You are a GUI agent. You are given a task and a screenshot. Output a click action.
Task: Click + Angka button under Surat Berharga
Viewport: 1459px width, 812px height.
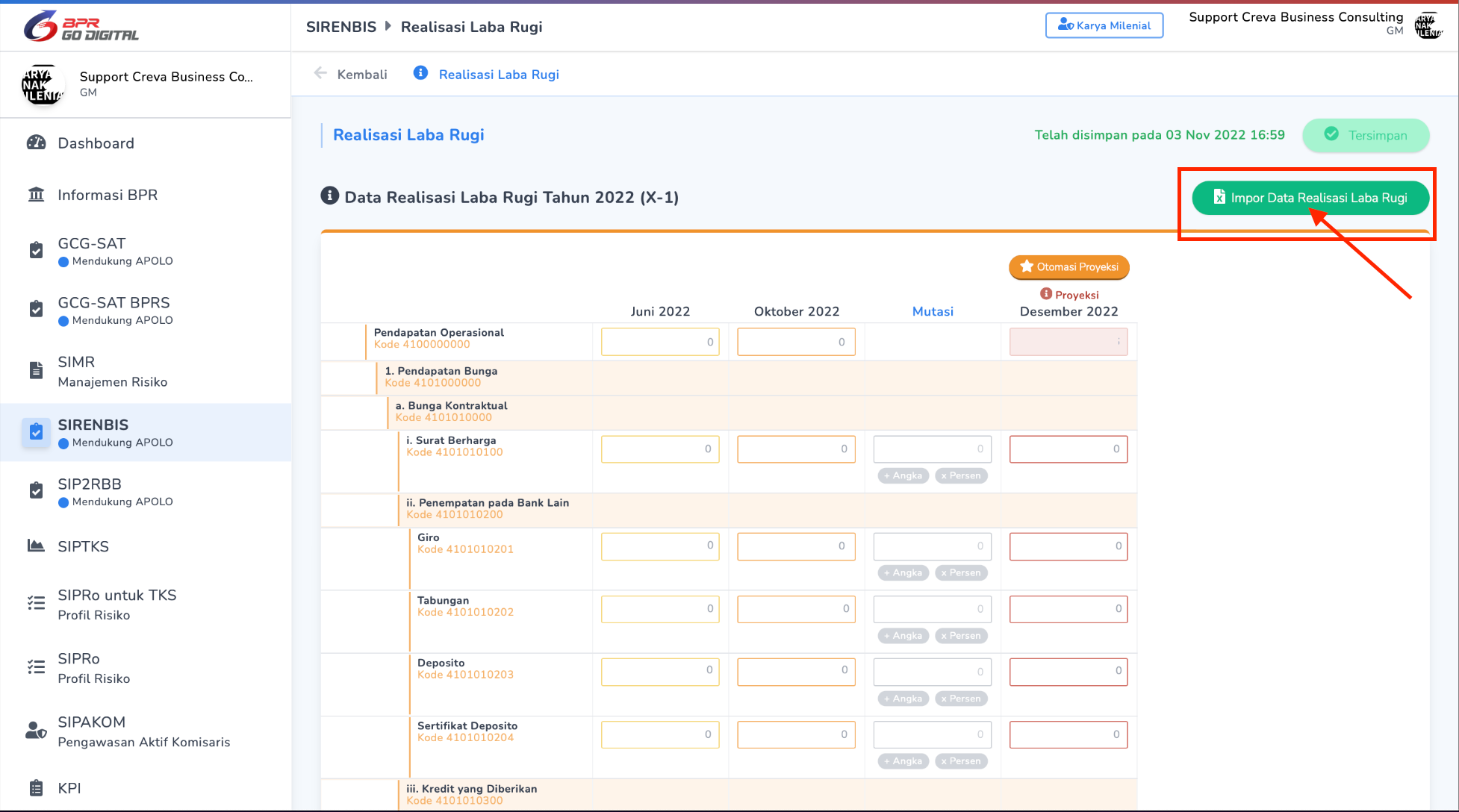(x=903, y=475)
